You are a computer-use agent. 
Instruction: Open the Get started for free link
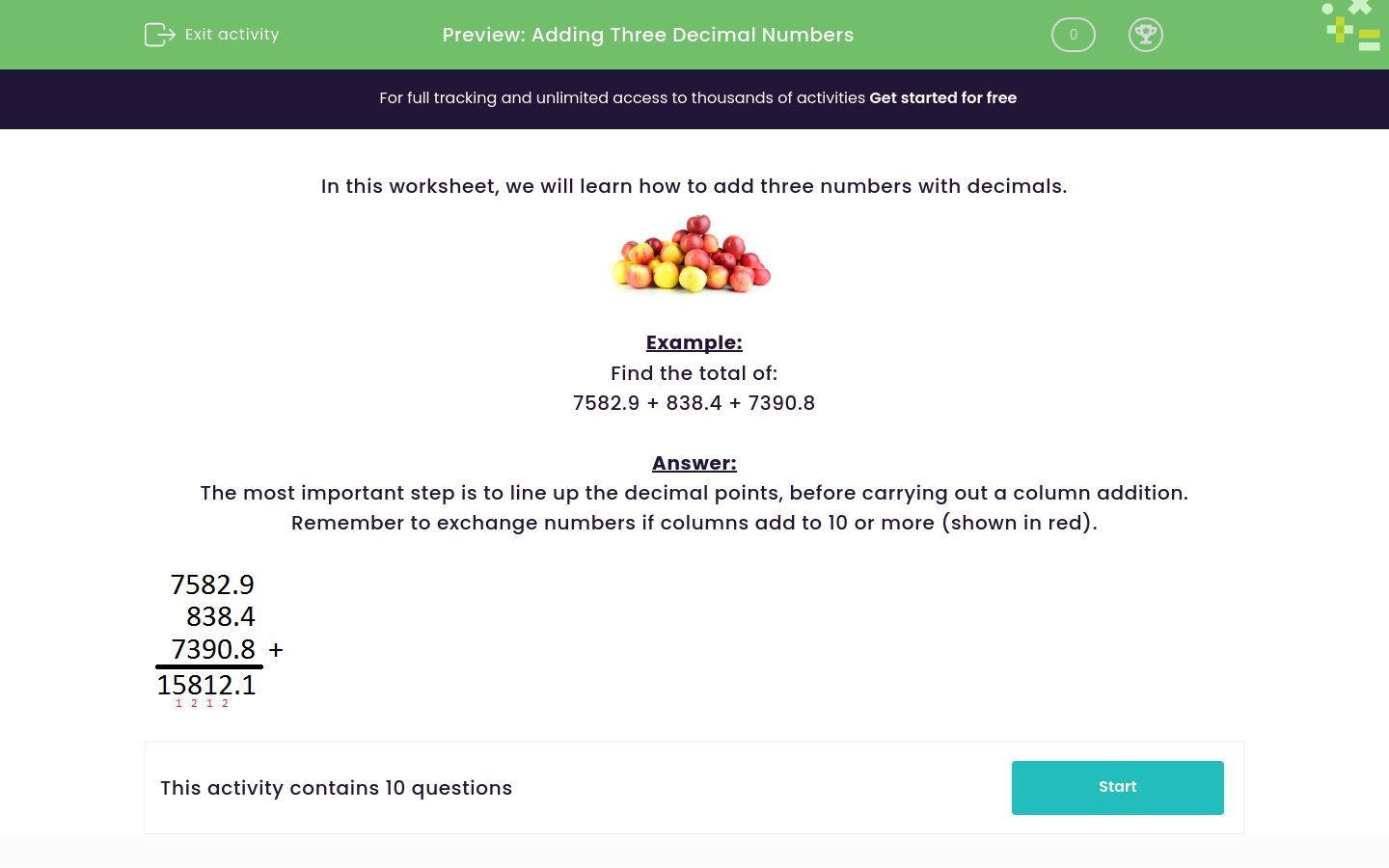point(942,98)
